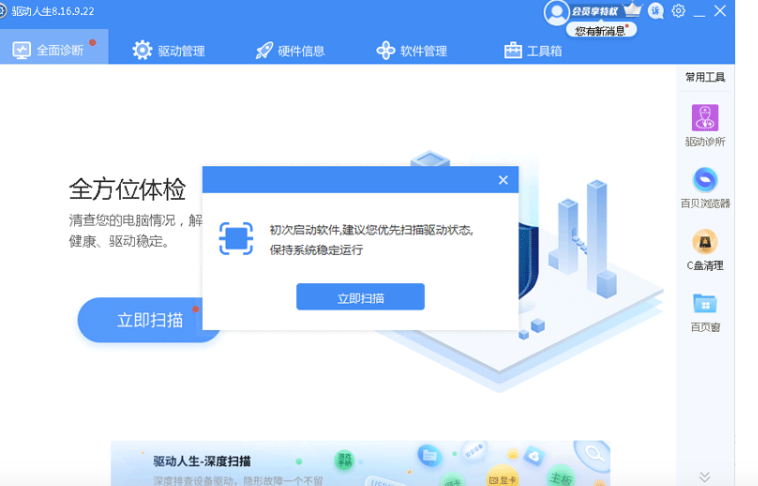Open the 工具箱 tab
The height and width of the screenshot is (486, 758).
tap(533, 50)
